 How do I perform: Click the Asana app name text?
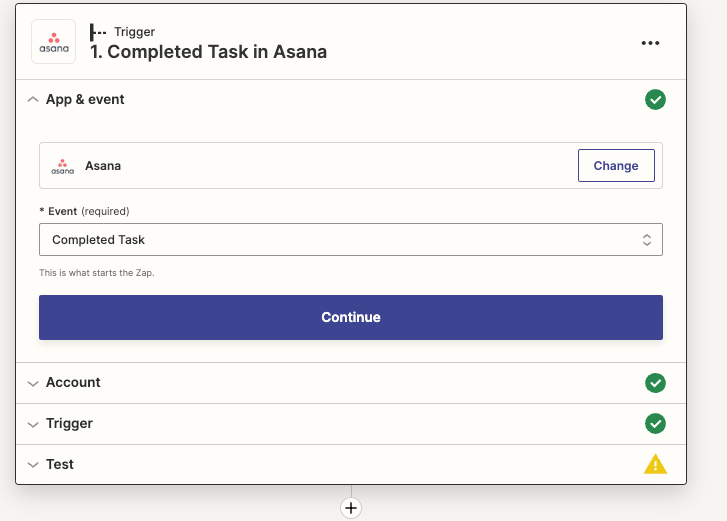(x=103, y=166)
